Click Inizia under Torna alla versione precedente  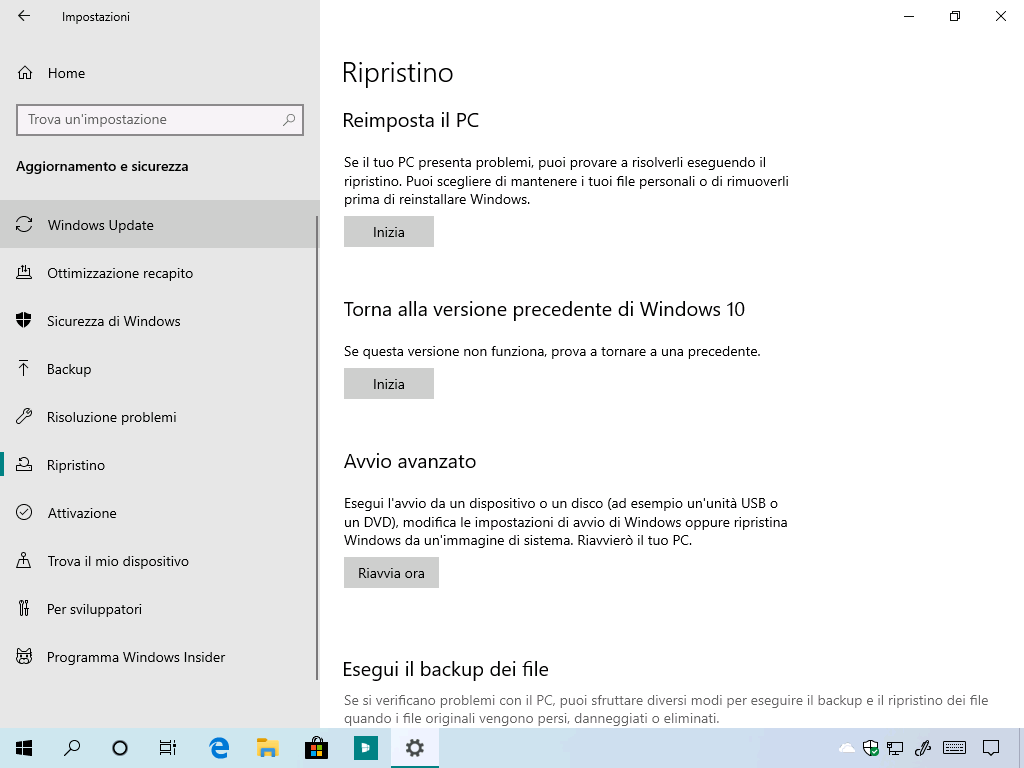(x=389, y=384)
